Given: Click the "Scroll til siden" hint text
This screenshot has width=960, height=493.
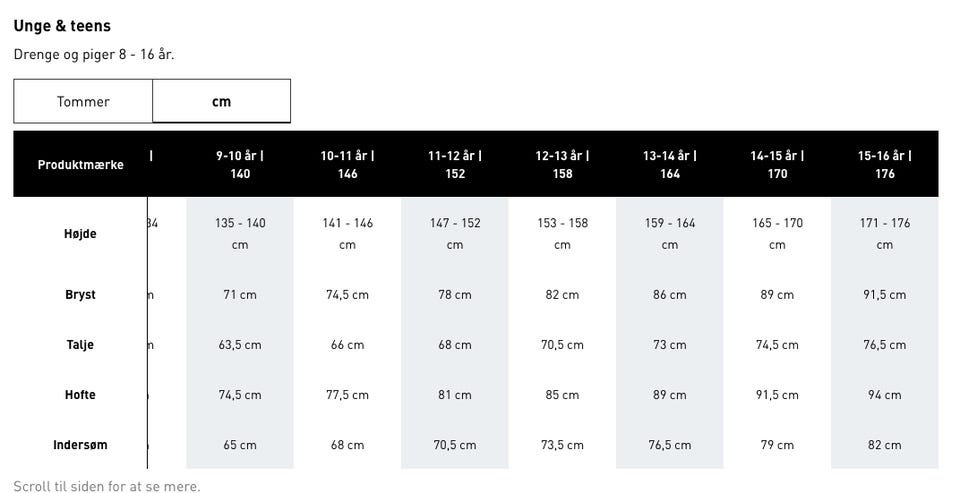Looking at the screenshot, I should point(107,486).
